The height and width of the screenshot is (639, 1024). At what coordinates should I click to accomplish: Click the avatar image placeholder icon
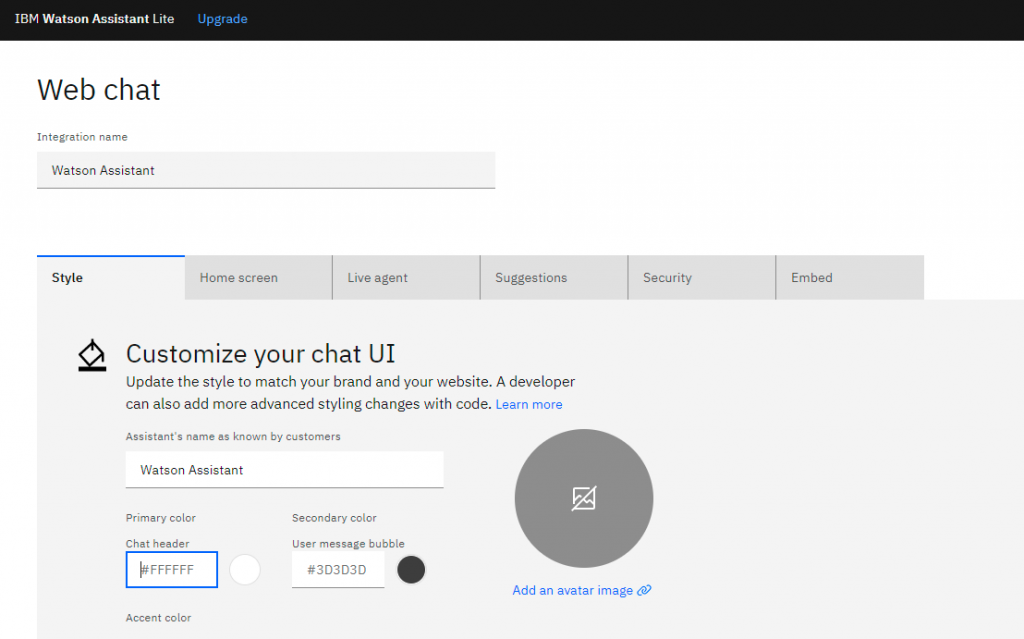(x=584, y=498)
